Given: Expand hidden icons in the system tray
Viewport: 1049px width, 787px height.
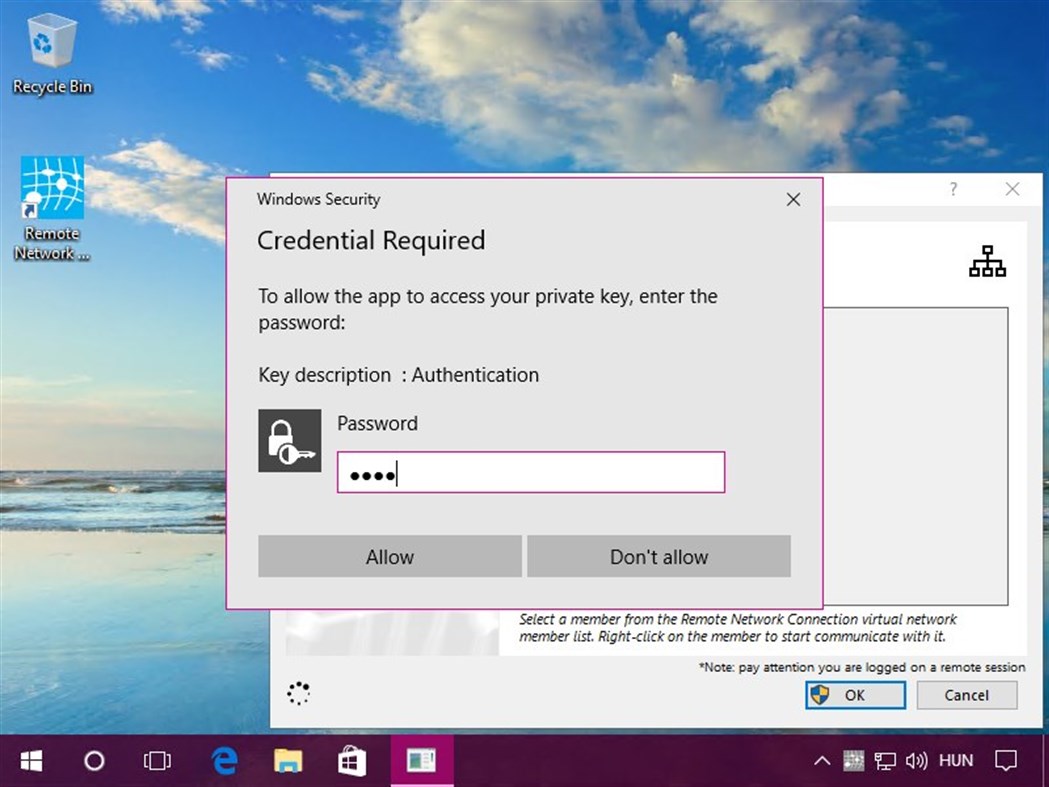Looking at the screenshot, I should coord(822,760).
